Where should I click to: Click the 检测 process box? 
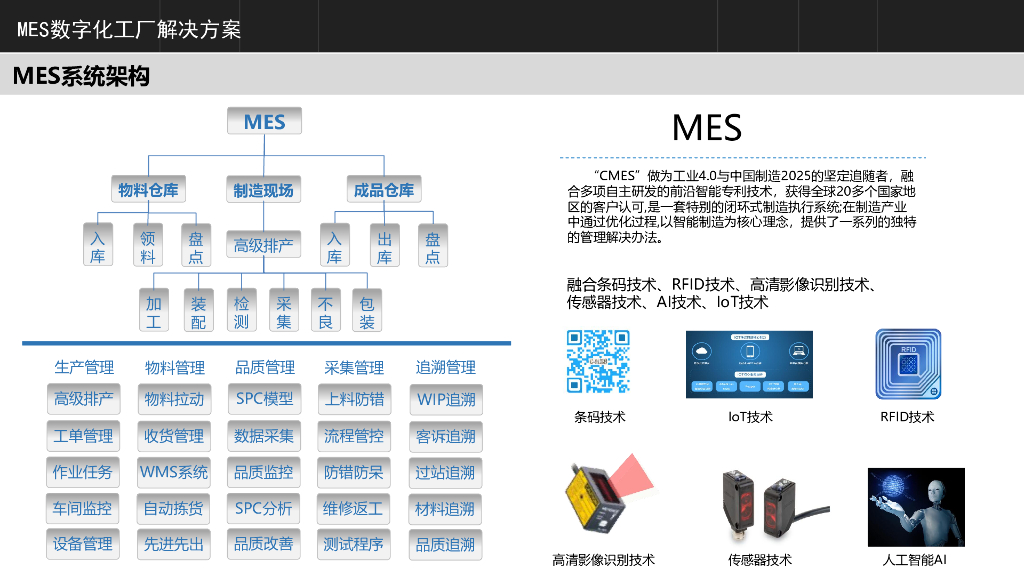click(x=241, y=311)
